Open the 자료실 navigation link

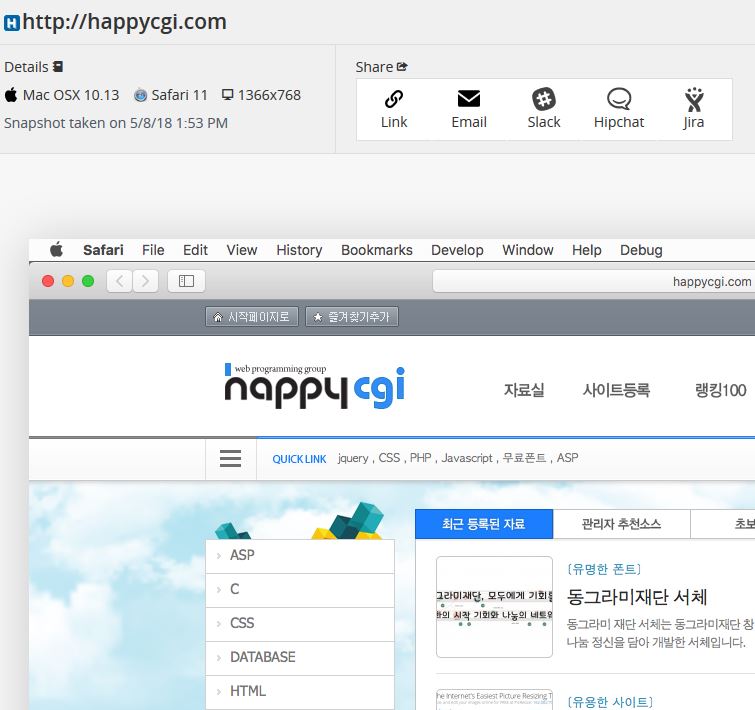(524, 390)
